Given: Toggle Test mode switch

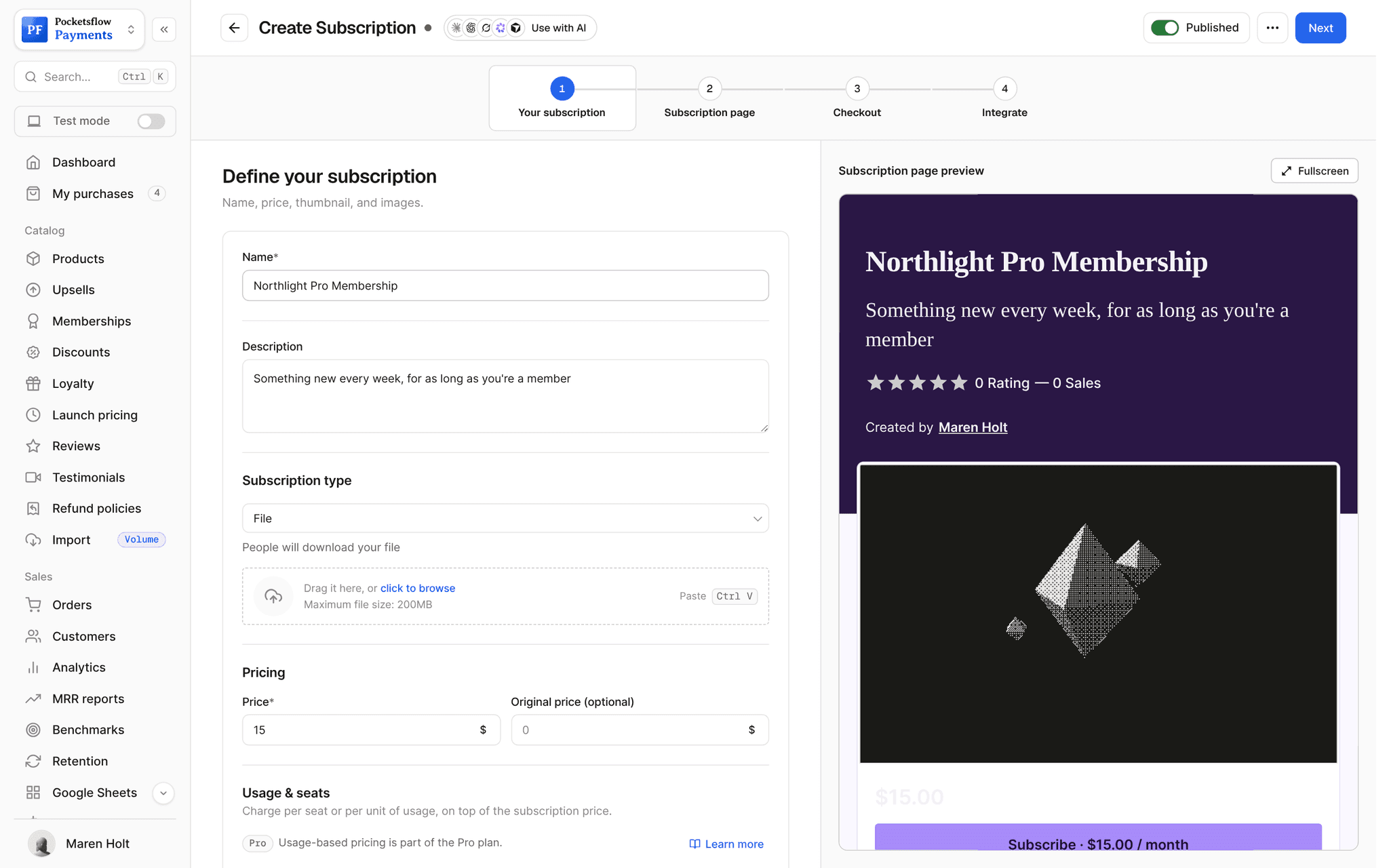Looking at the screenshot, I should pos(151,121).
